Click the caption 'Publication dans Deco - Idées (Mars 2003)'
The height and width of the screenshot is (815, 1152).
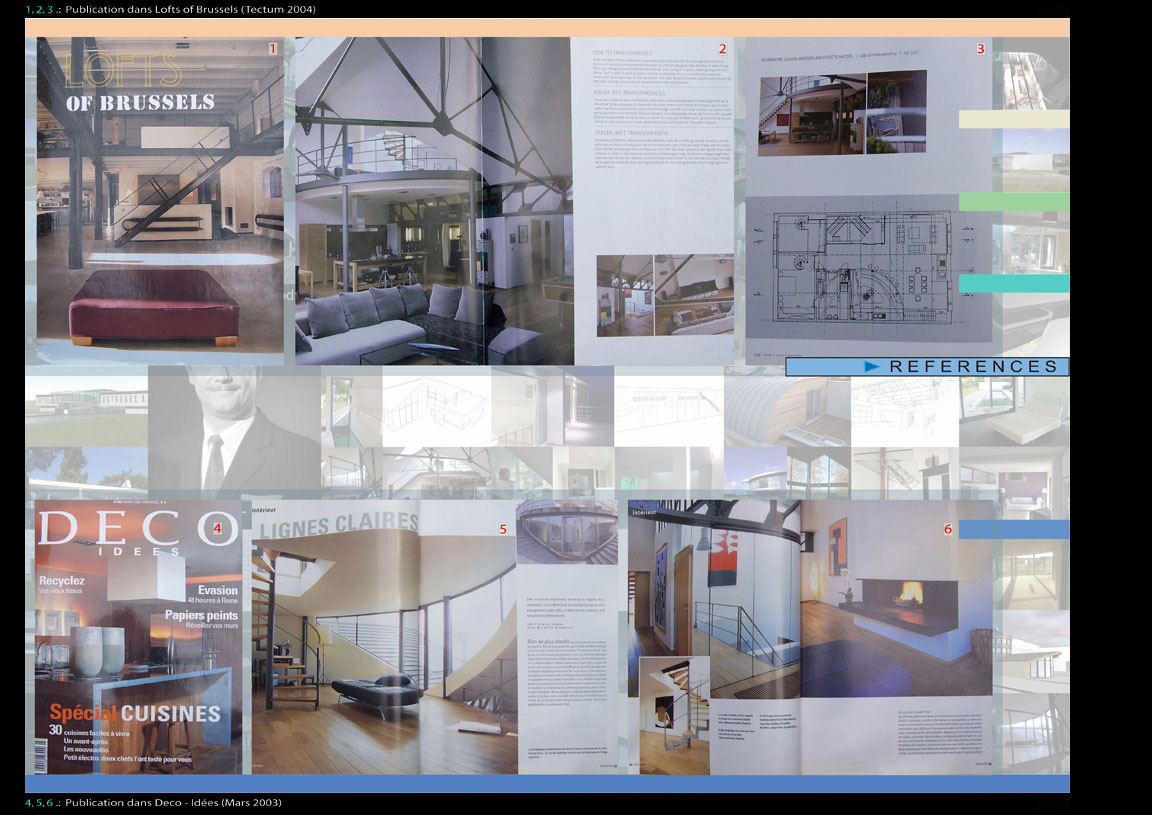tap(173, 803)
